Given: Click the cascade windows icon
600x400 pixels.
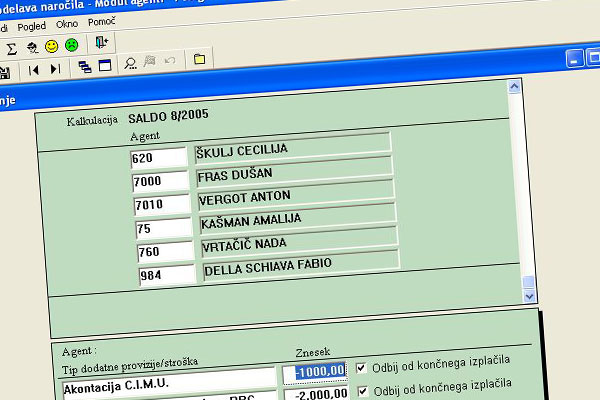Looking at the screenshot, I should [85, 68].
